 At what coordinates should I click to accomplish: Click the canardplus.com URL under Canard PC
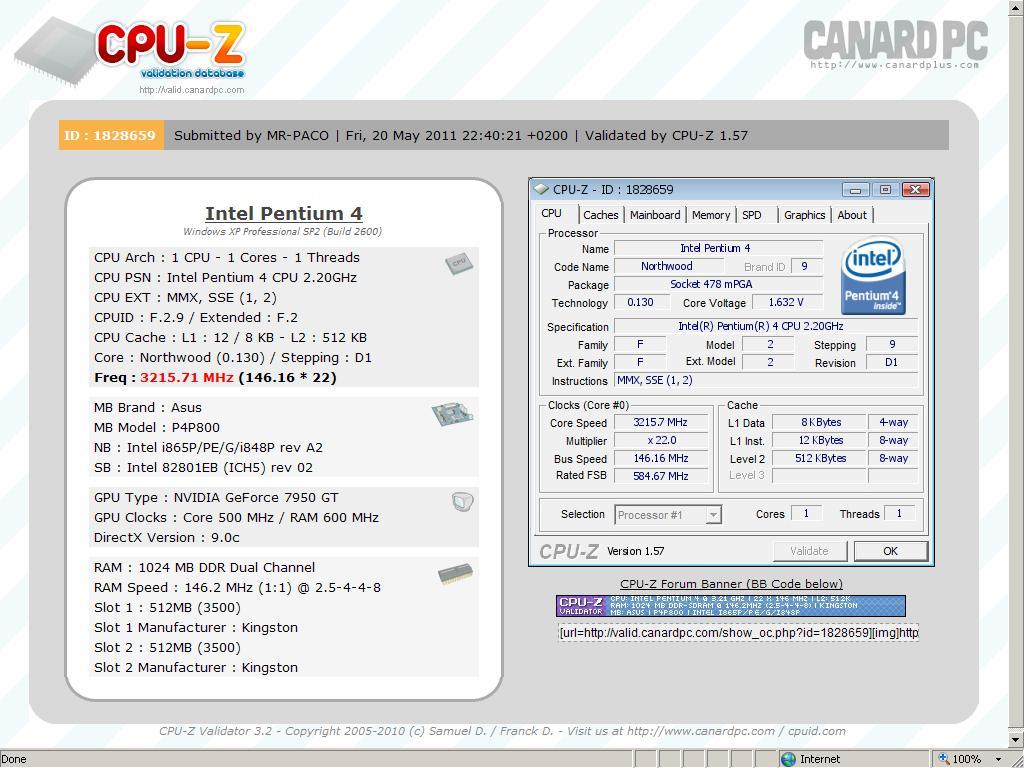[895, 65]
